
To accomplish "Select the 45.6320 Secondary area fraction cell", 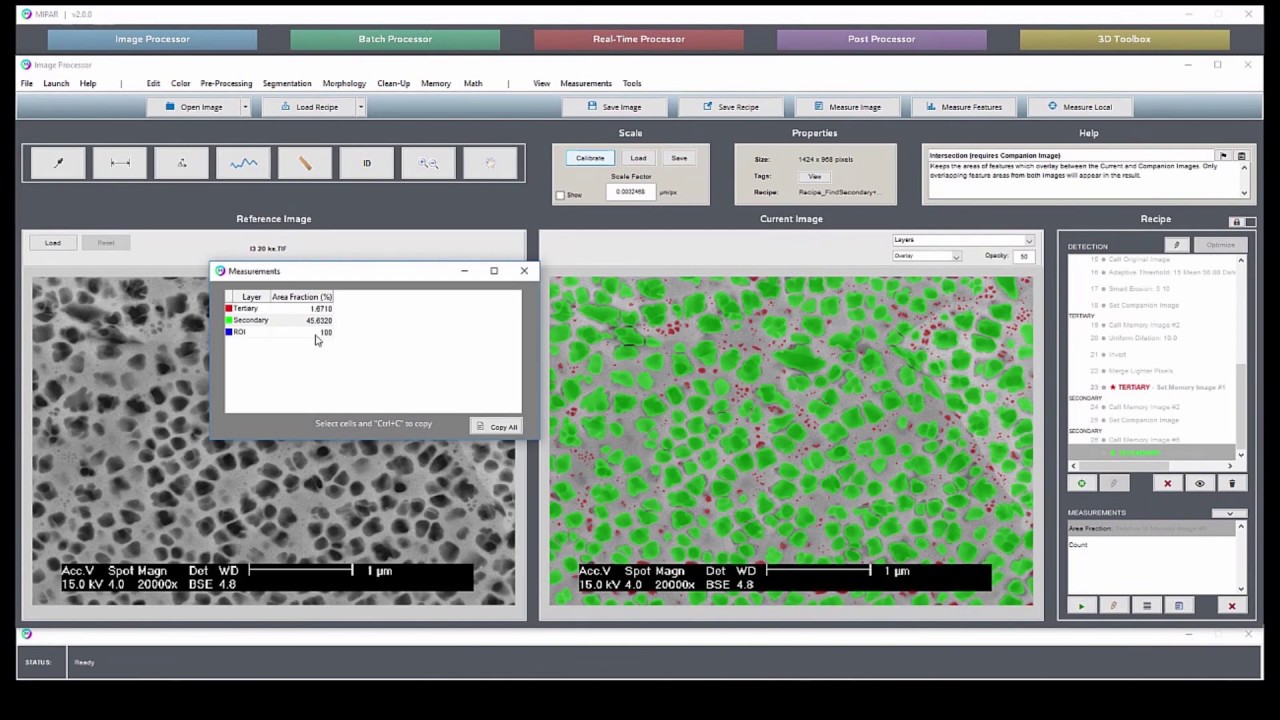I will pyautogui.click(x=302, y=320).
